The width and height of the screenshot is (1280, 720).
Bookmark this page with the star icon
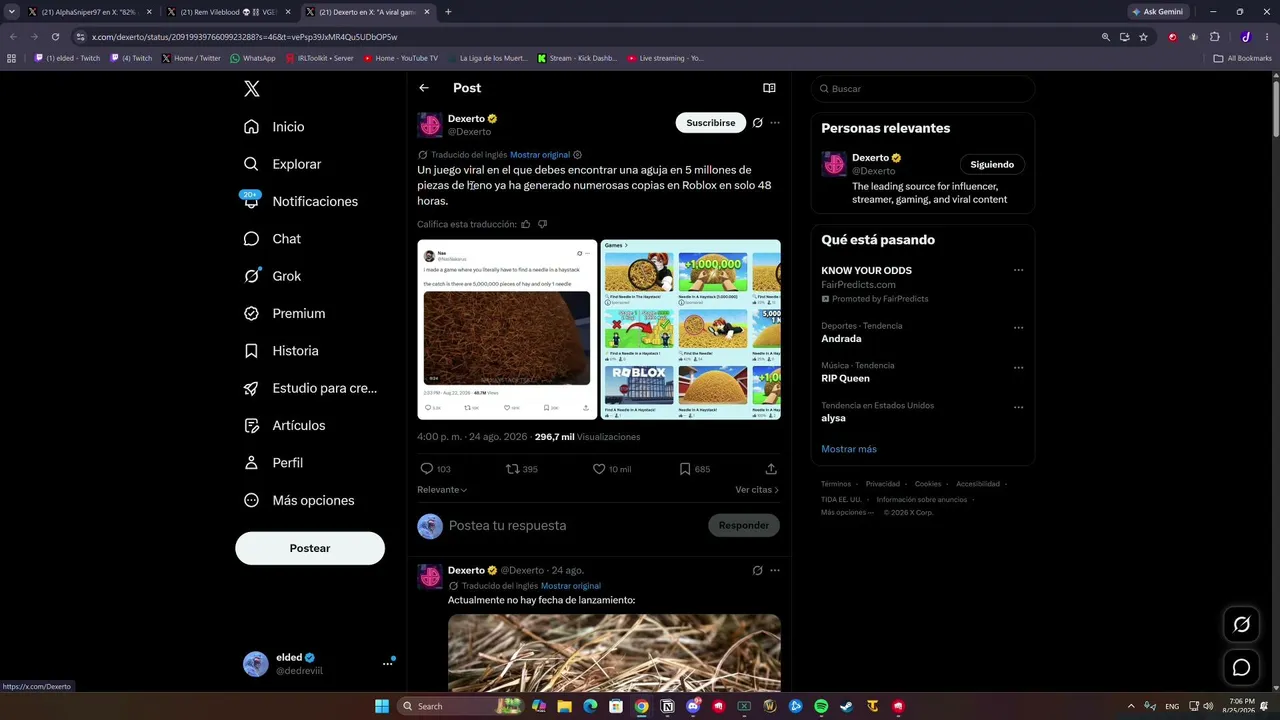click(1143, 37)
